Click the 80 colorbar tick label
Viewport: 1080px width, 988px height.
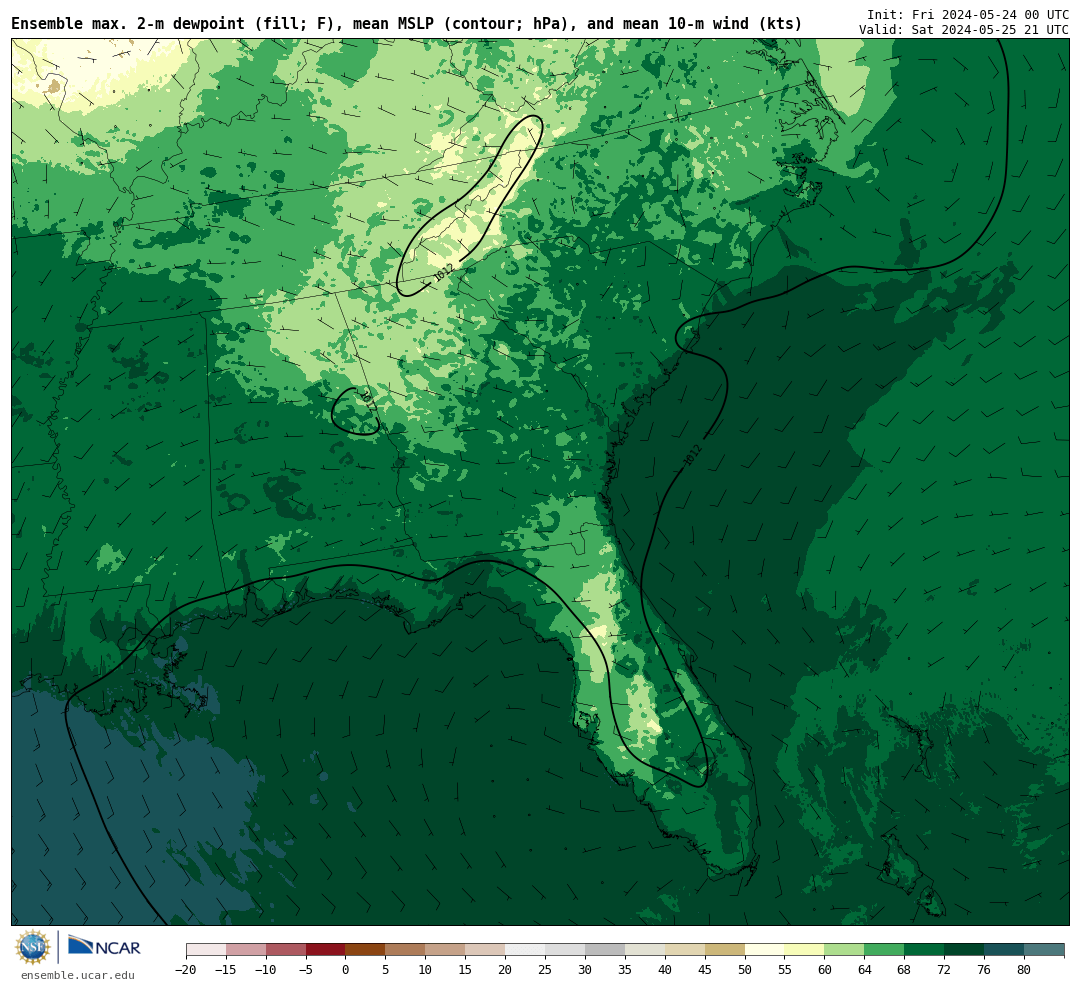1025,970
